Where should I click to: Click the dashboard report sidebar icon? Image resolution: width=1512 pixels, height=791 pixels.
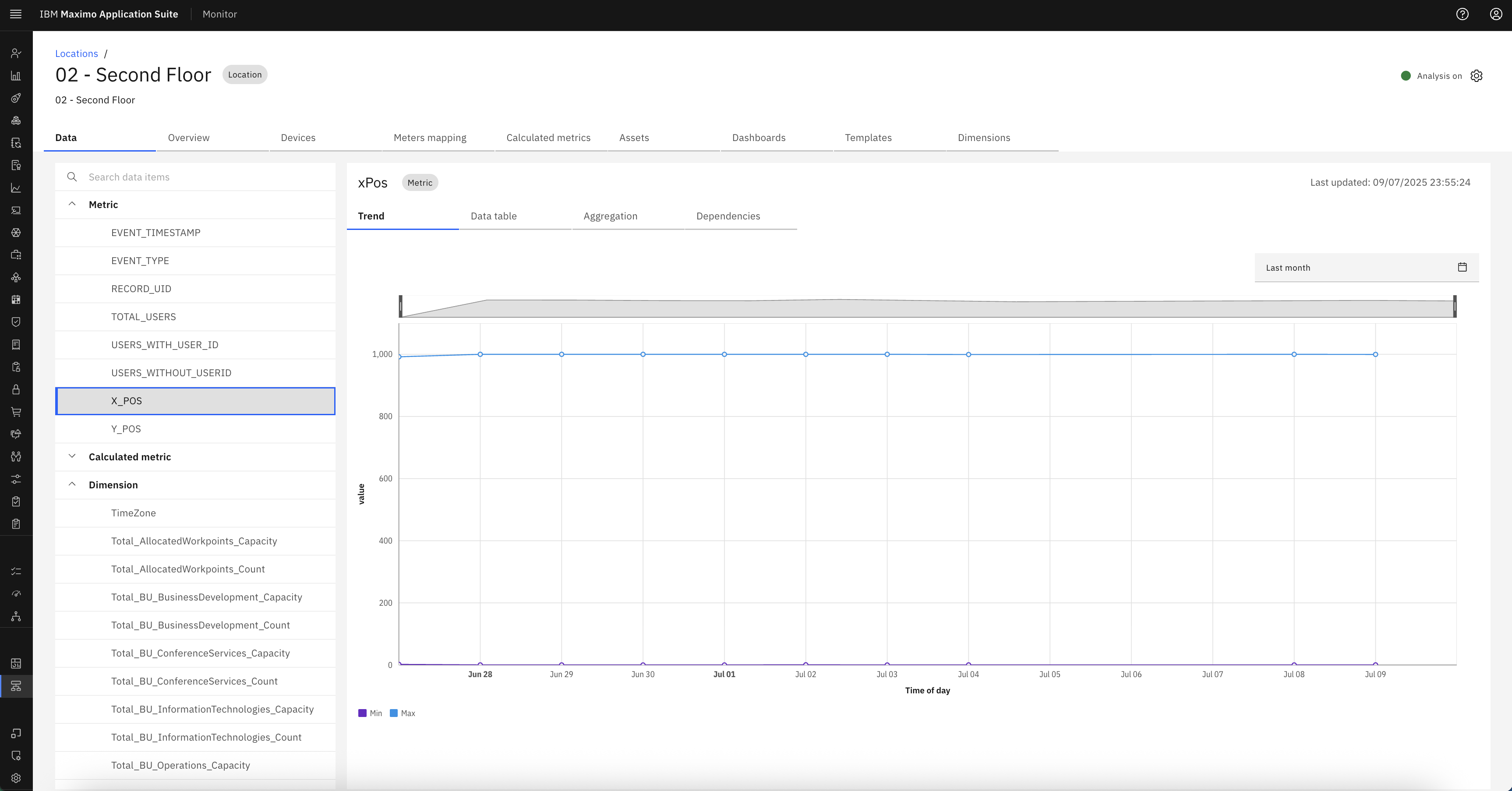[16, 663]
